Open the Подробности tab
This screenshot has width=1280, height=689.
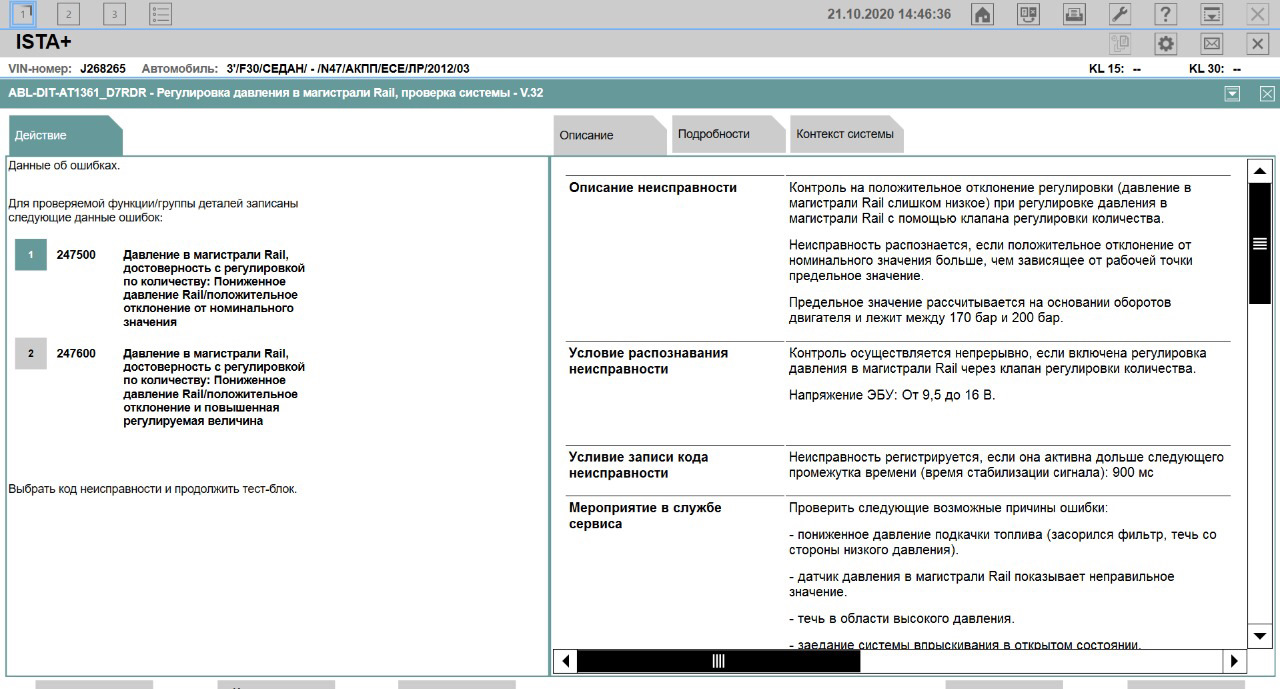pos(727,134)
